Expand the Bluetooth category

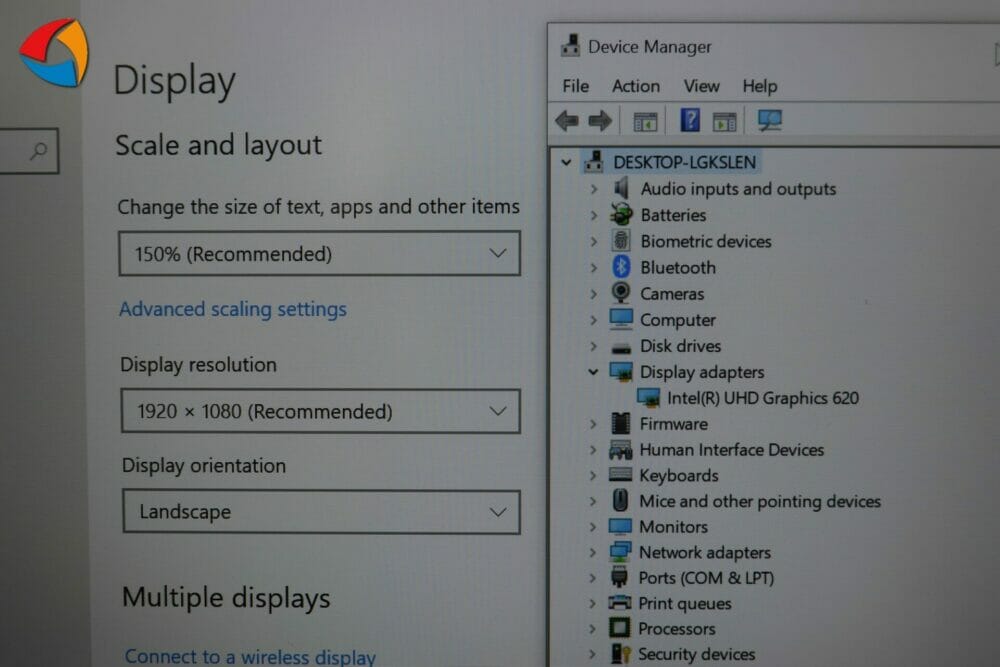[x=594, y=267]
